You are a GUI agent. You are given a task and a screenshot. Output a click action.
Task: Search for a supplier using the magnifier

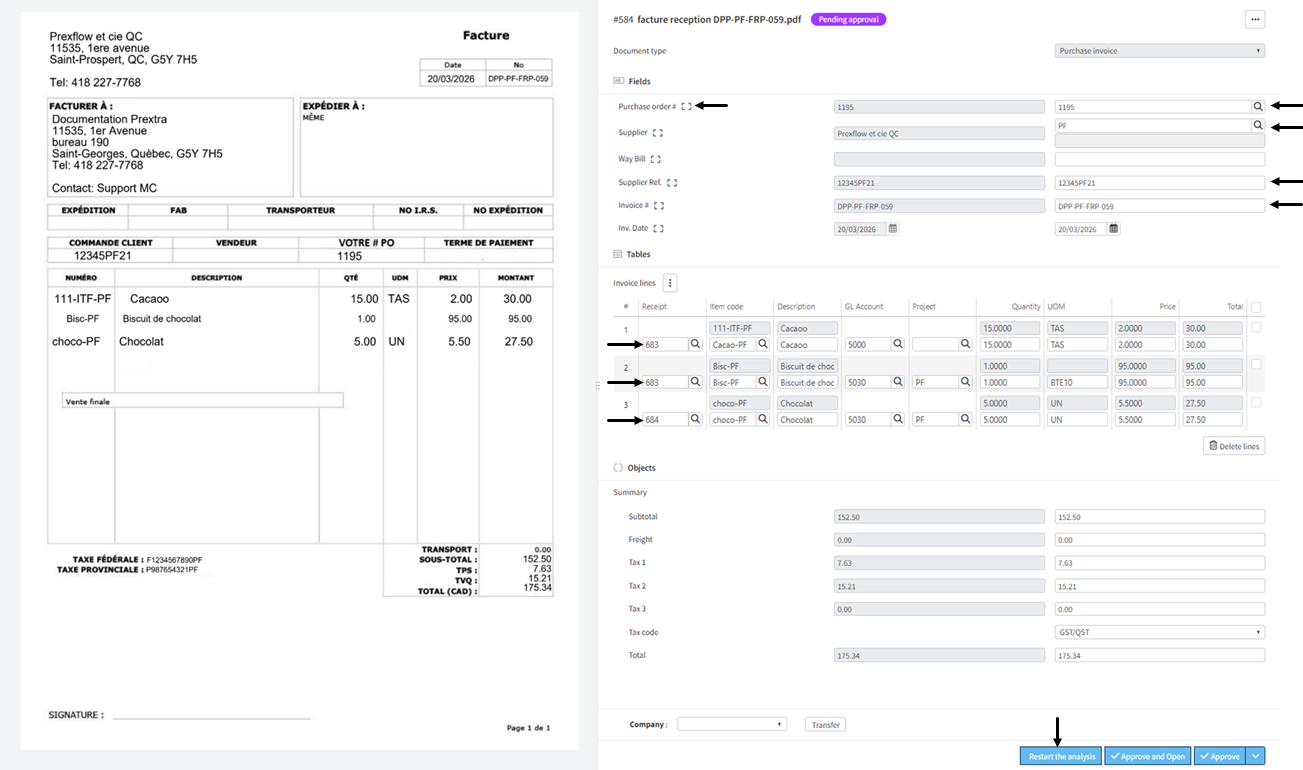tap(1259, 125)
